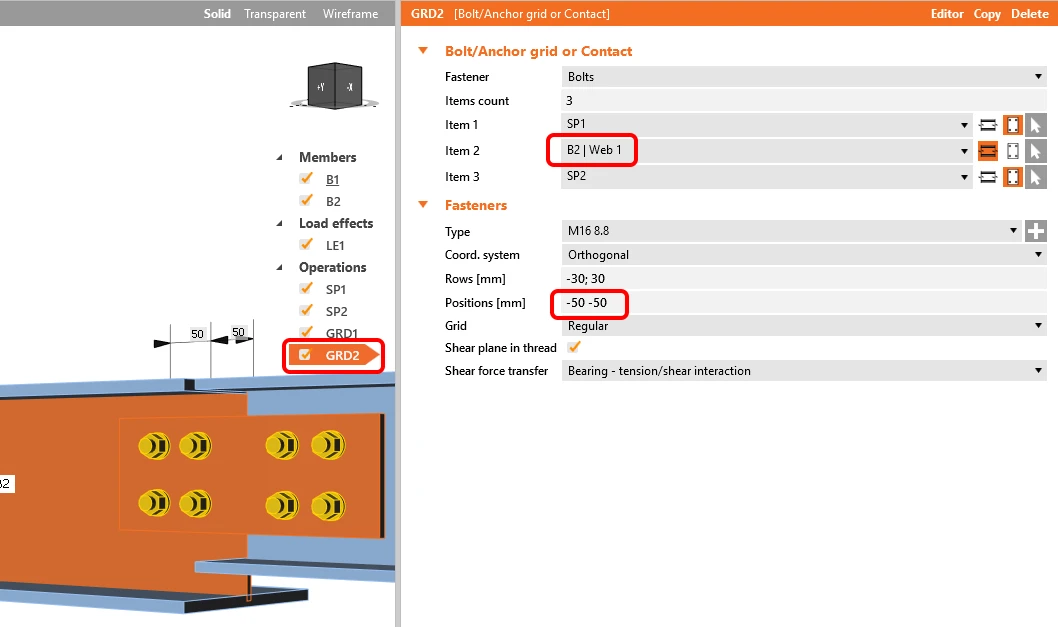Click the Item 2 plate rectangle icon
This screenshot has height=627, width=1058.
tap(1012, 151)
